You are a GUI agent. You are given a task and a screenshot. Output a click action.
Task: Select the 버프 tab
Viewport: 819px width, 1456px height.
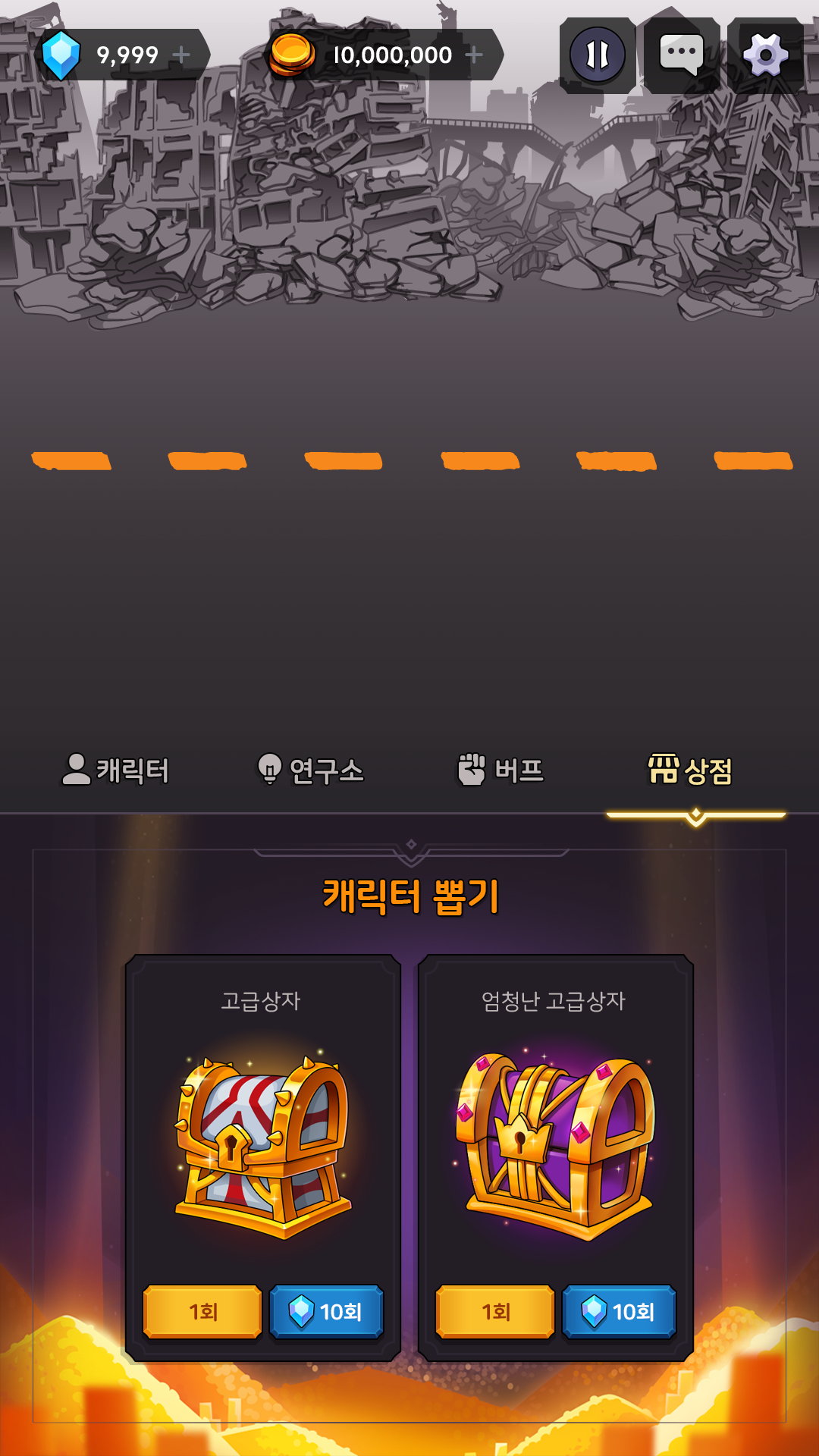(500, 770)
